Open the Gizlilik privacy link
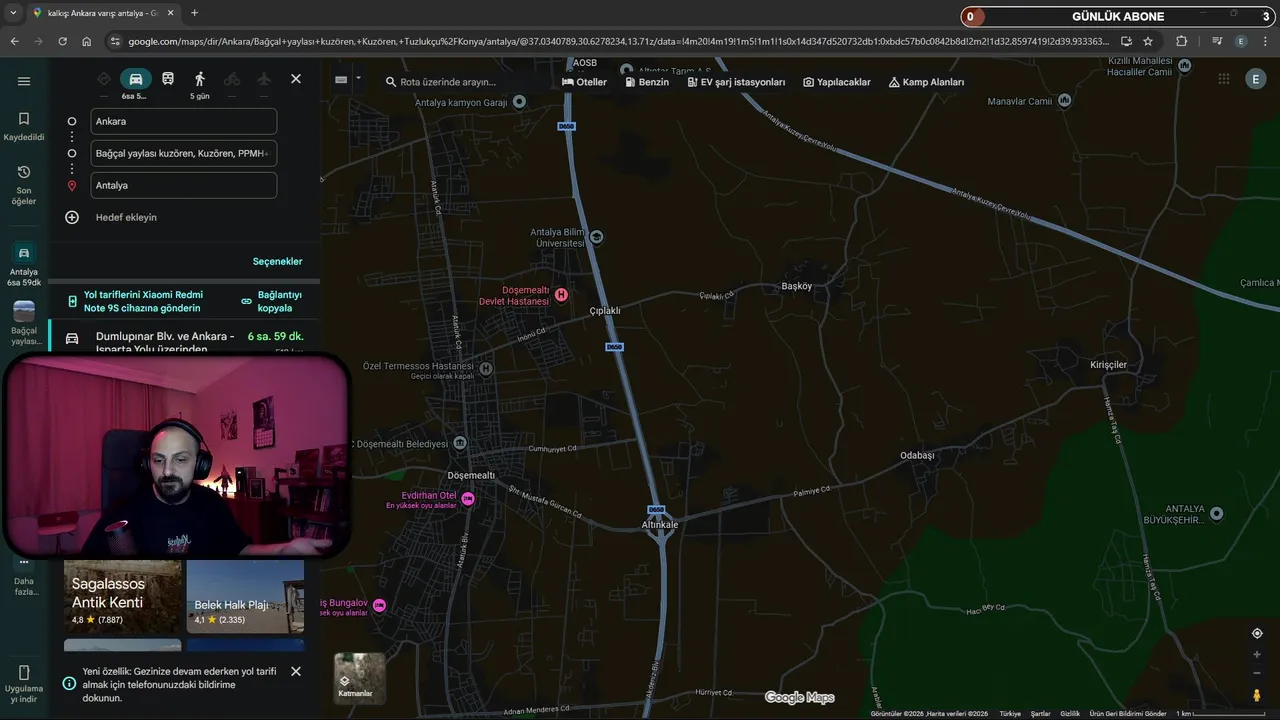This screenshot has width=1280, height=720. click(x=1070, y=714)
